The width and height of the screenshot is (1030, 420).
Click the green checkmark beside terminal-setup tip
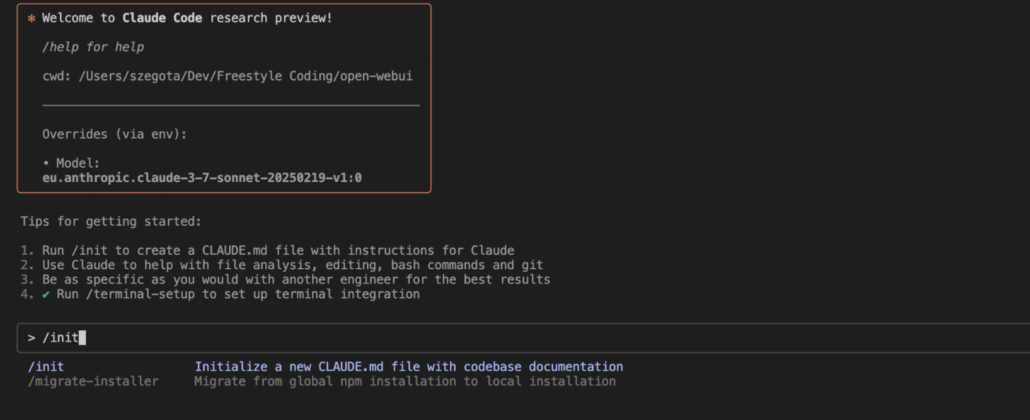click(46, 295)
